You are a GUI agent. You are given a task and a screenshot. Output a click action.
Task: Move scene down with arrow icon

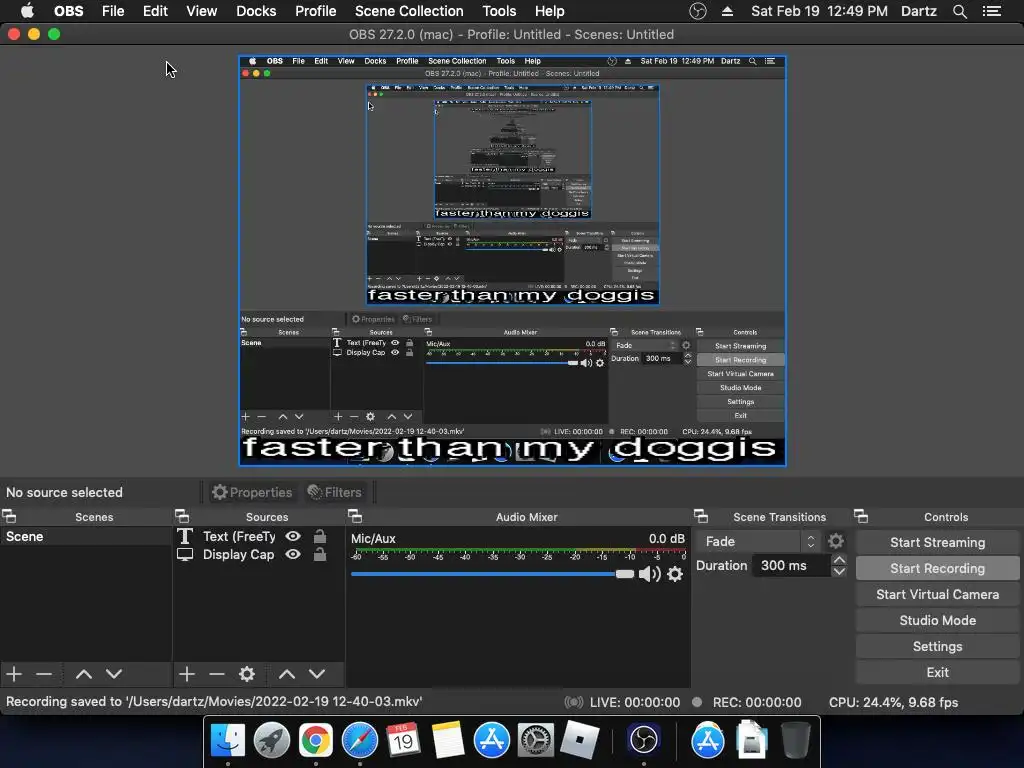click(x=114, y=674)
